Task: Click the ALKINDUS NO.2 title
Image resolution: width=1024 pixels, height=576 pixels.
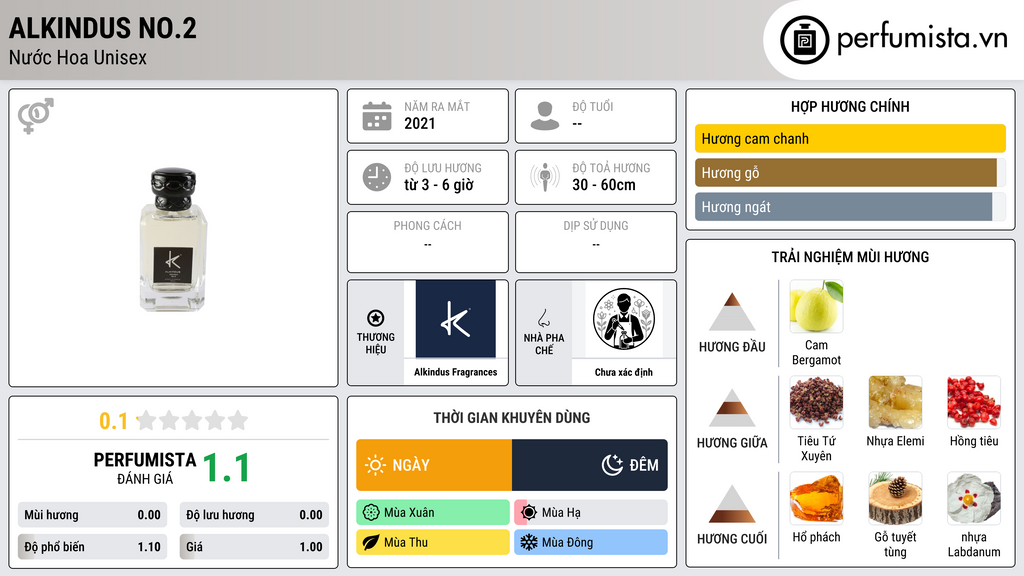Action: point(103,28)
